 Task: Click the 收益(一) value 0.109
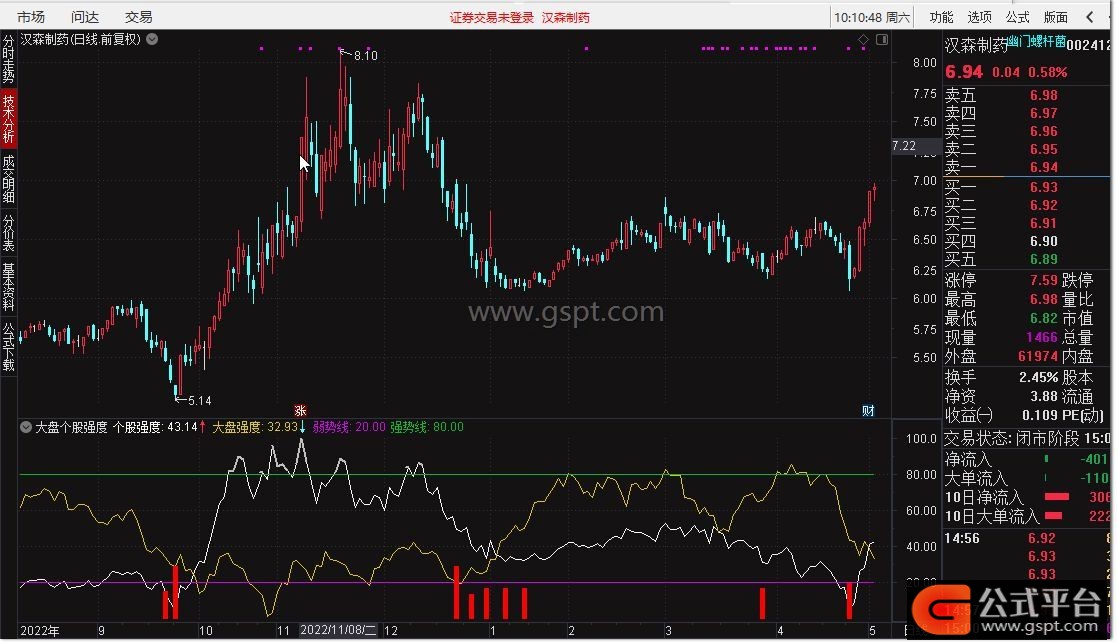pyautogui.click(x=1040, y=415)
